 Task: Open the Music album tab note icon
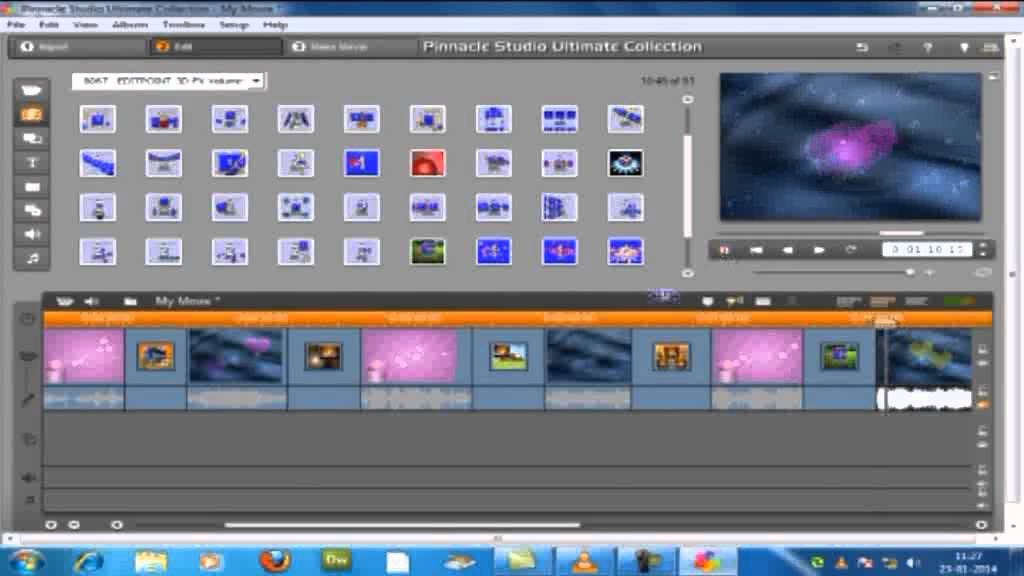[31, 258]
